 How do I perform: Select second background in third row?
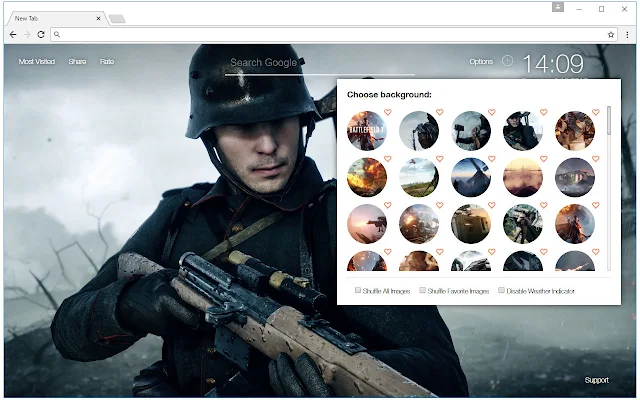[x=419, y=224]
